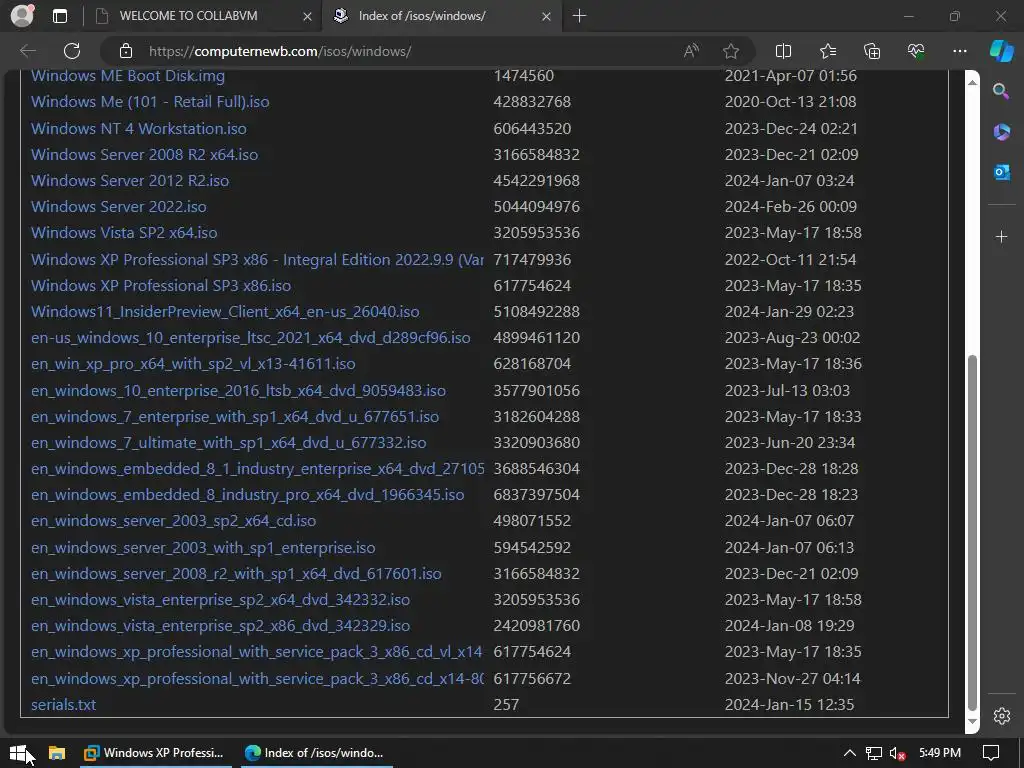Image resolution: width=1024 pixels, height=768 pixels.
Task: Open the 5:49 PM clock
Action: pos(940,753)
